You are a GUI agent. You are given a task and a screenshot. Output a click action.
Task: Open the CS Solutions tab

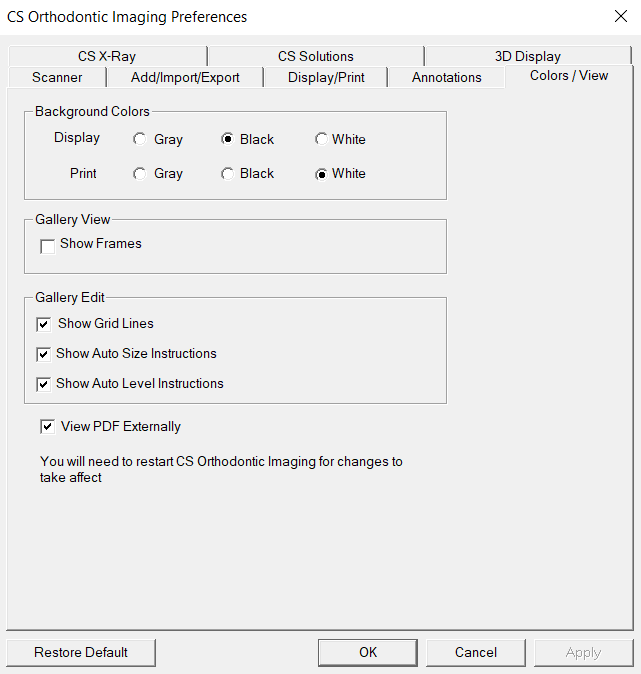click(x=316, y=56)
